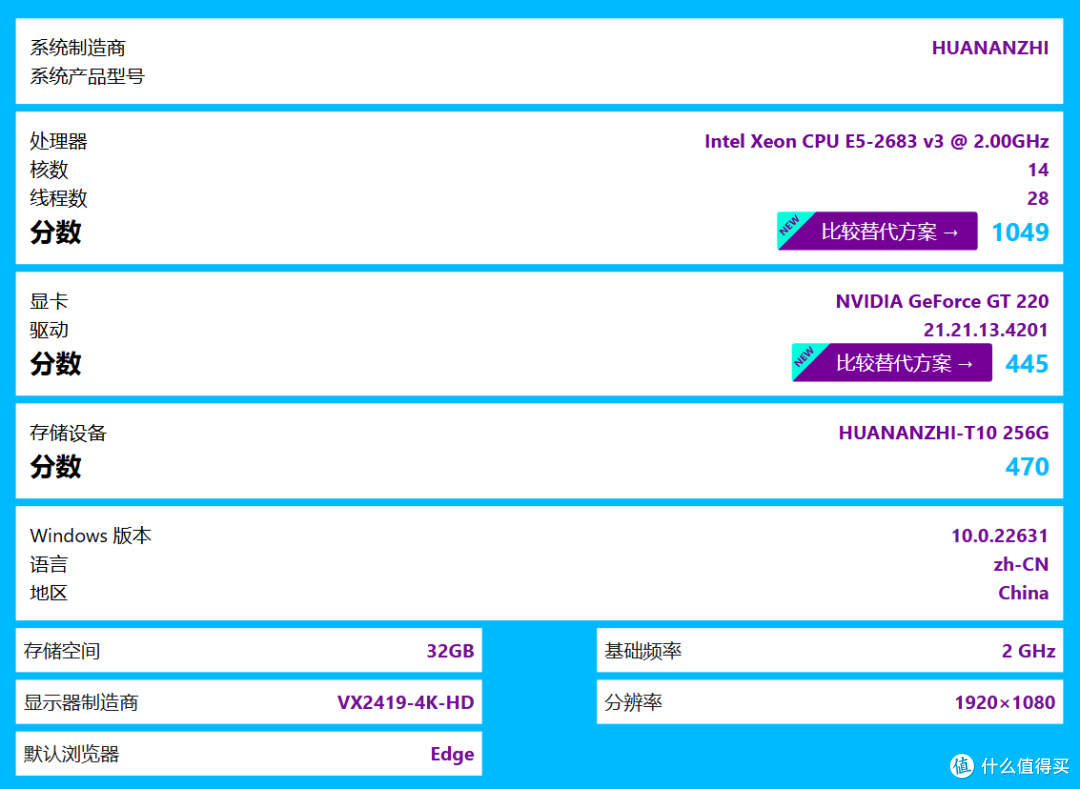Click the 处理器 label
Viewport: 1080px width, 789px height.
click(x=59, y=141)
